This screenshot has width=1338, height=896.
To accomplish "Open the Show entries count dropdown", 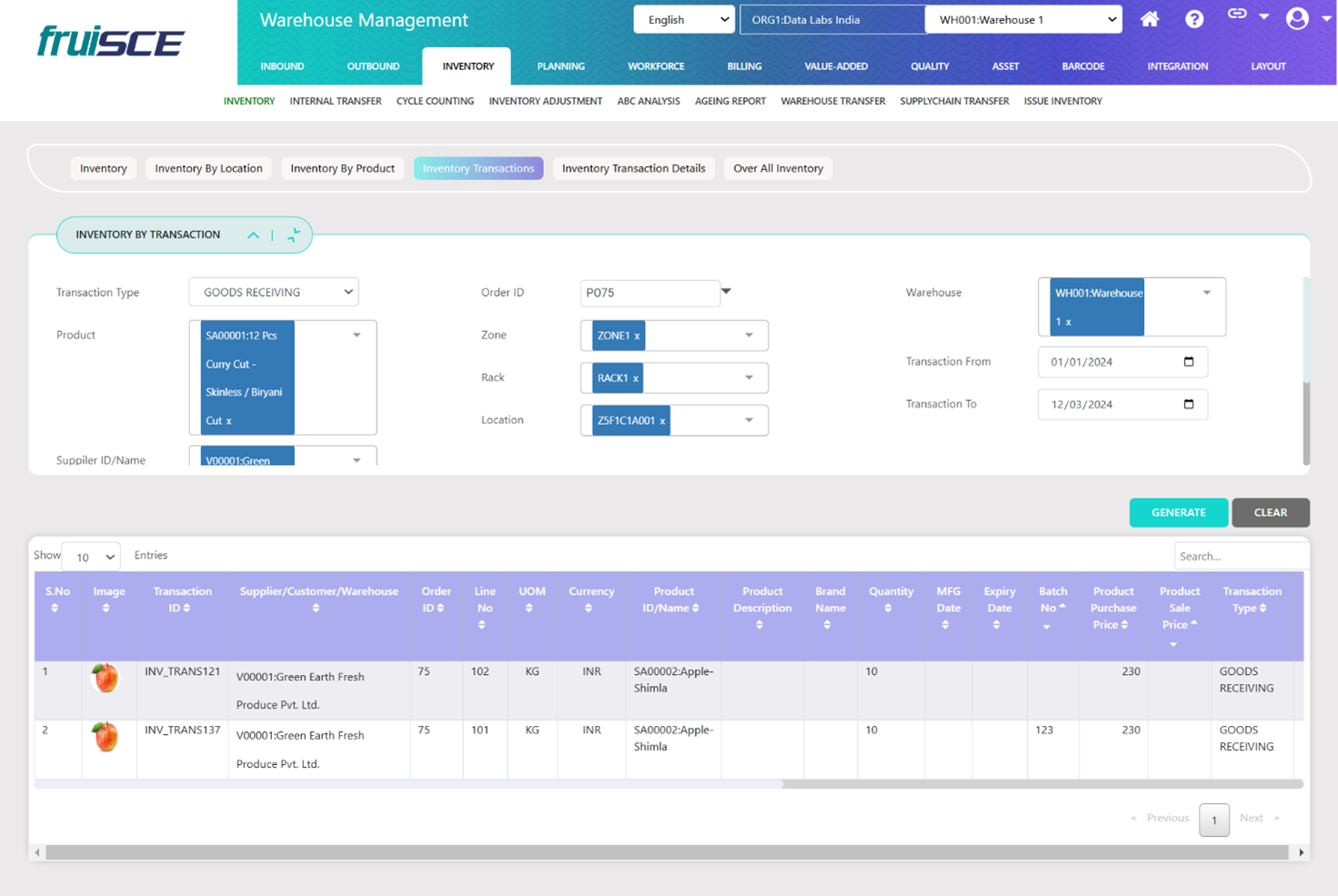I will (92, 557).
